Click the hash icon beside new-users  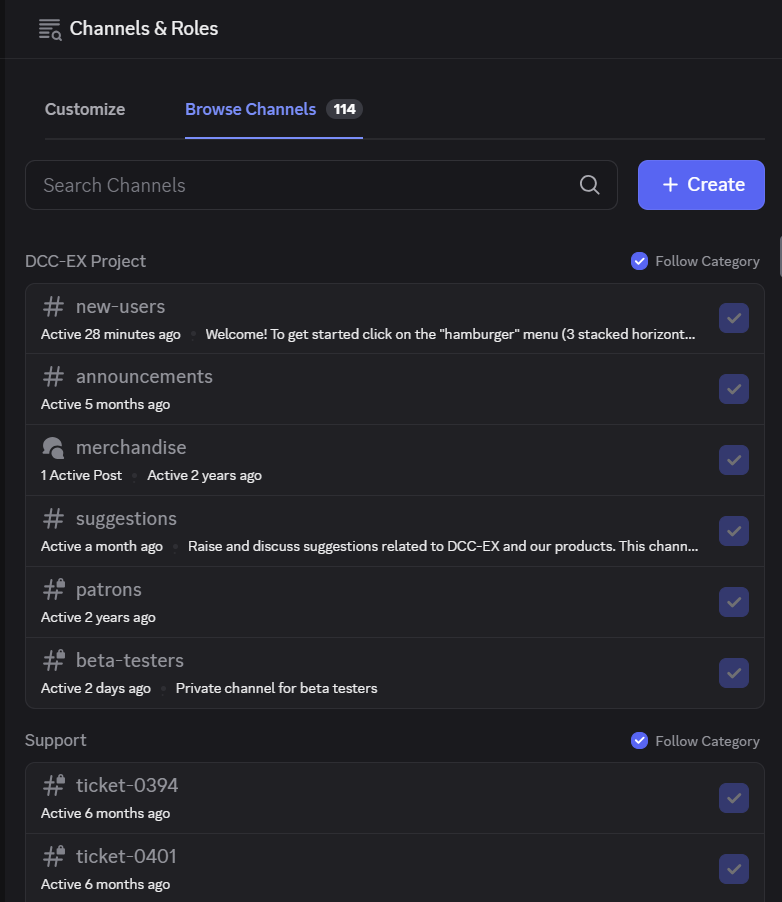click(x=54, y=307)
